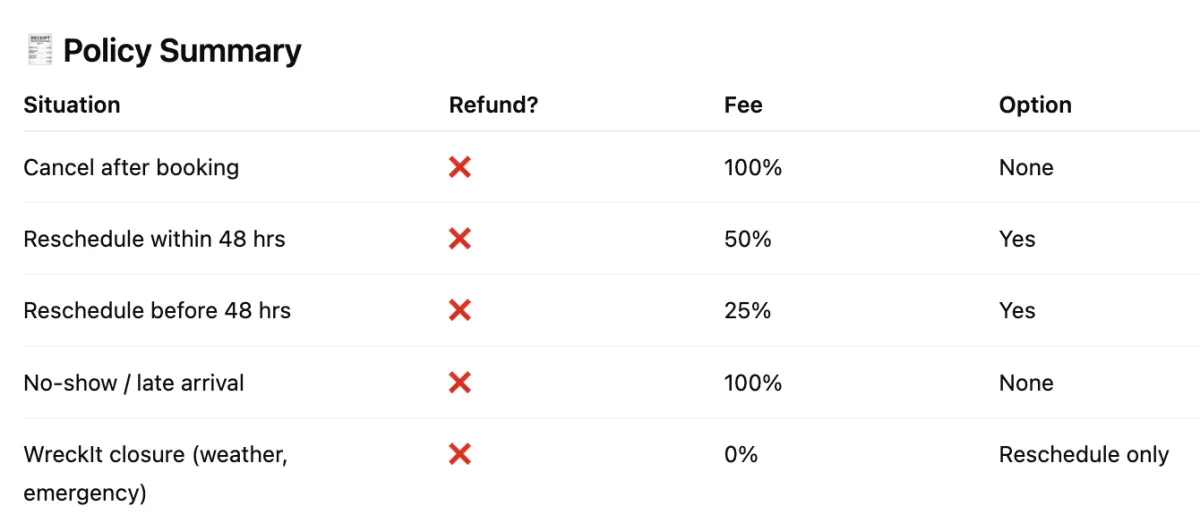Select the Reschedule within 48 hrs cell

pos(154,239)
